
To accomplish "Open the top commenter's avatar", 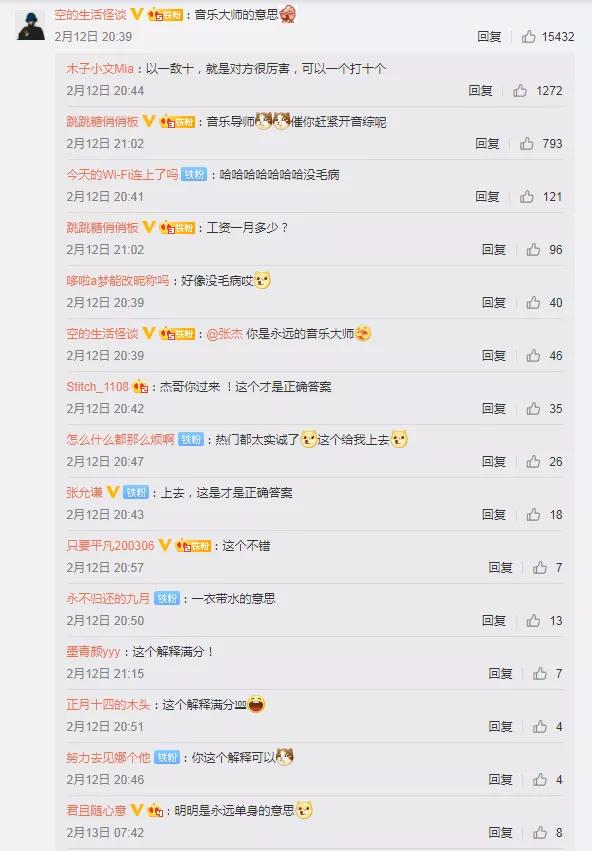I will click(x=30, y=25).
